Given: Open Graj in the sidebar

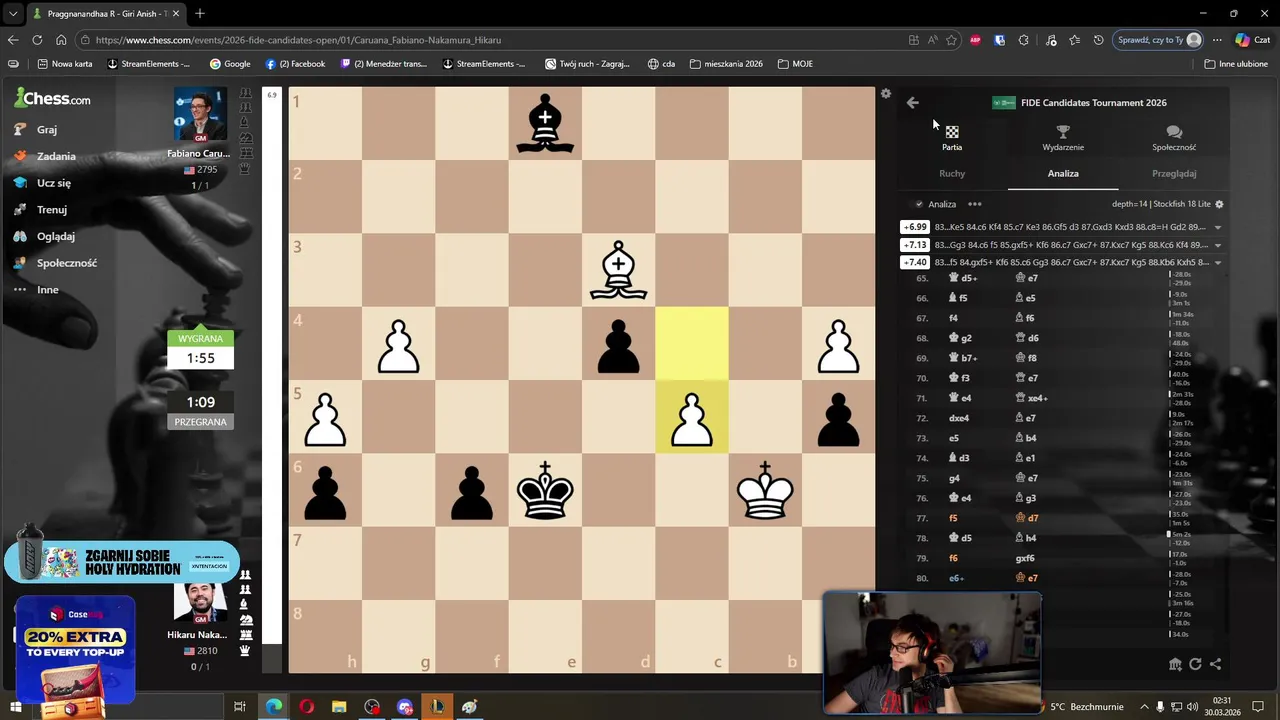Looking at the screenshot, I should [36, 130].
